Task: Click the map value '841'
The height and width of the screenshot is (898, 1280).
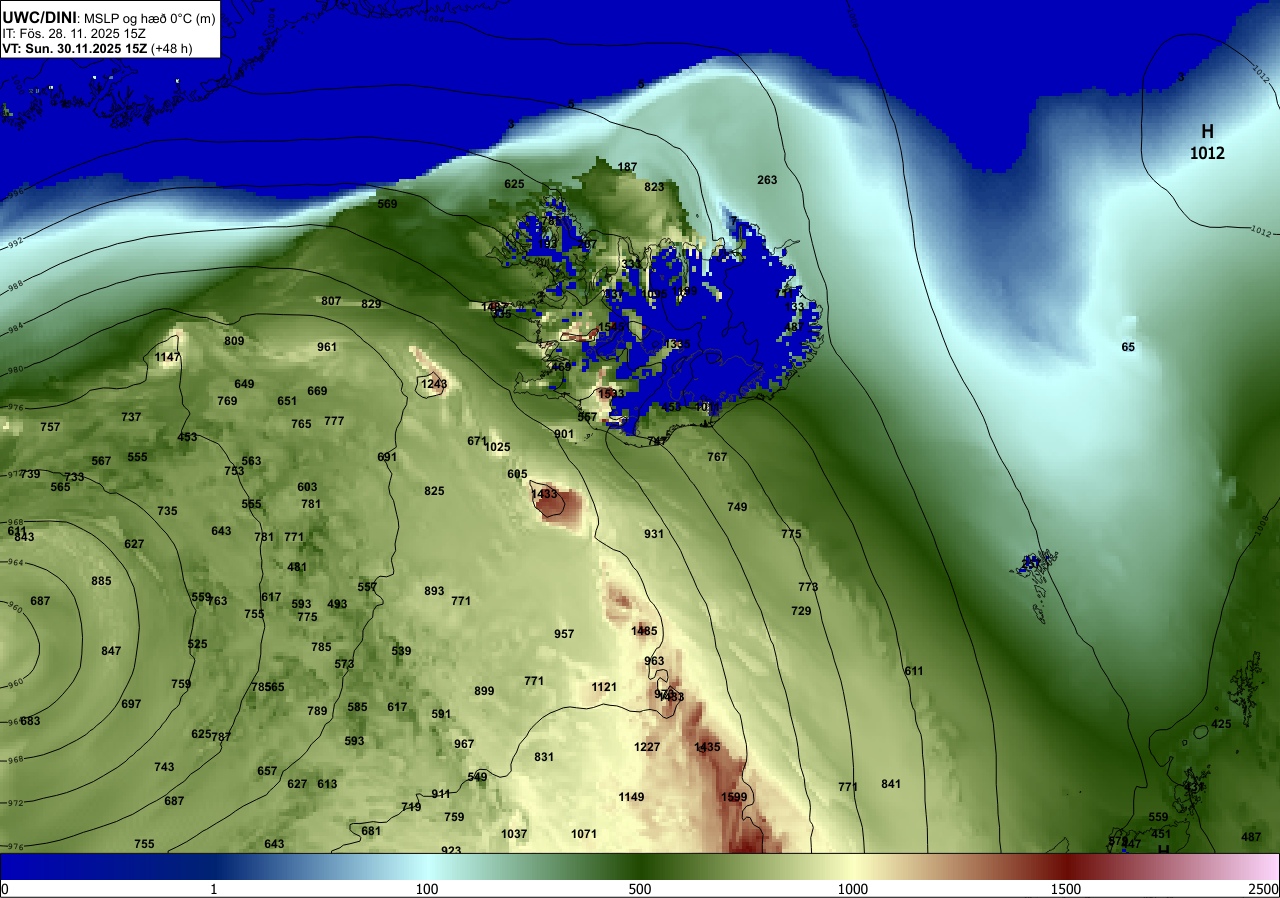Action: [x=891, y=784]
